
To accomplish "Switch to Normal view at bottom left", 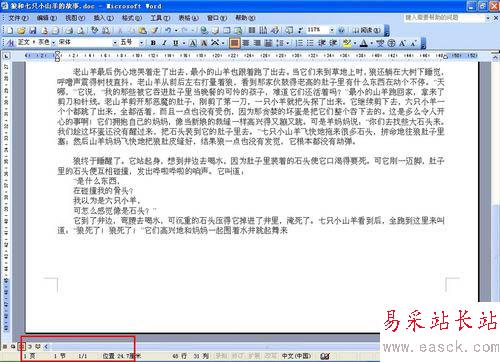I will point(5,347).
